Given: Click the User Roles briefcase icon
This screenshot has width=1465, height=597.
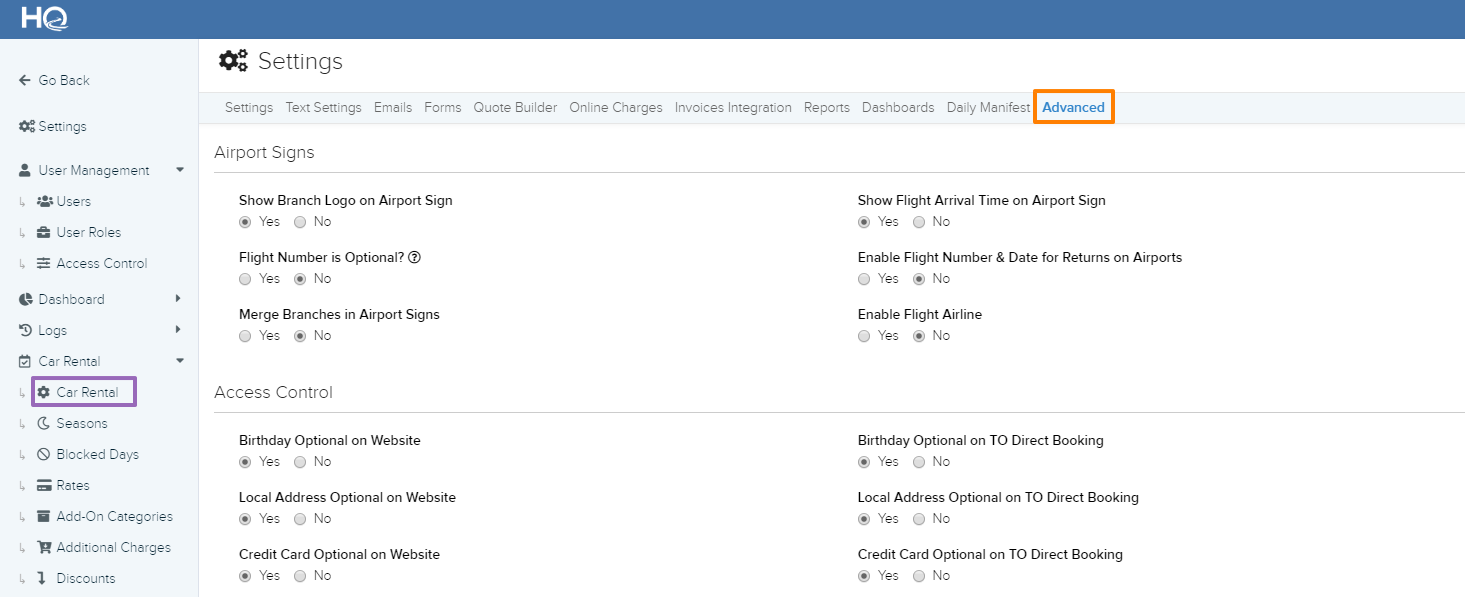Looking at the screenshot, I should tap(44, 232).
